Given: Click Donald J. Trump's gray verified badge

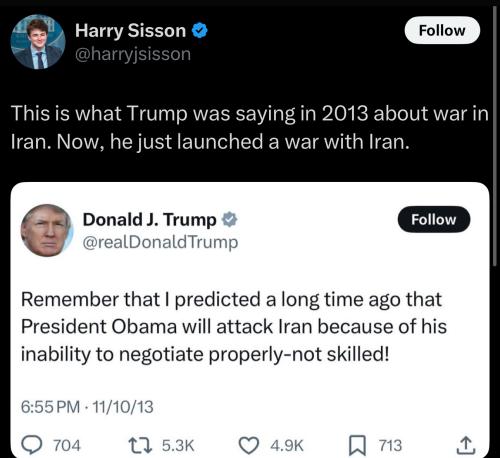Looking at the screenshot, I should tap(229, 220).
